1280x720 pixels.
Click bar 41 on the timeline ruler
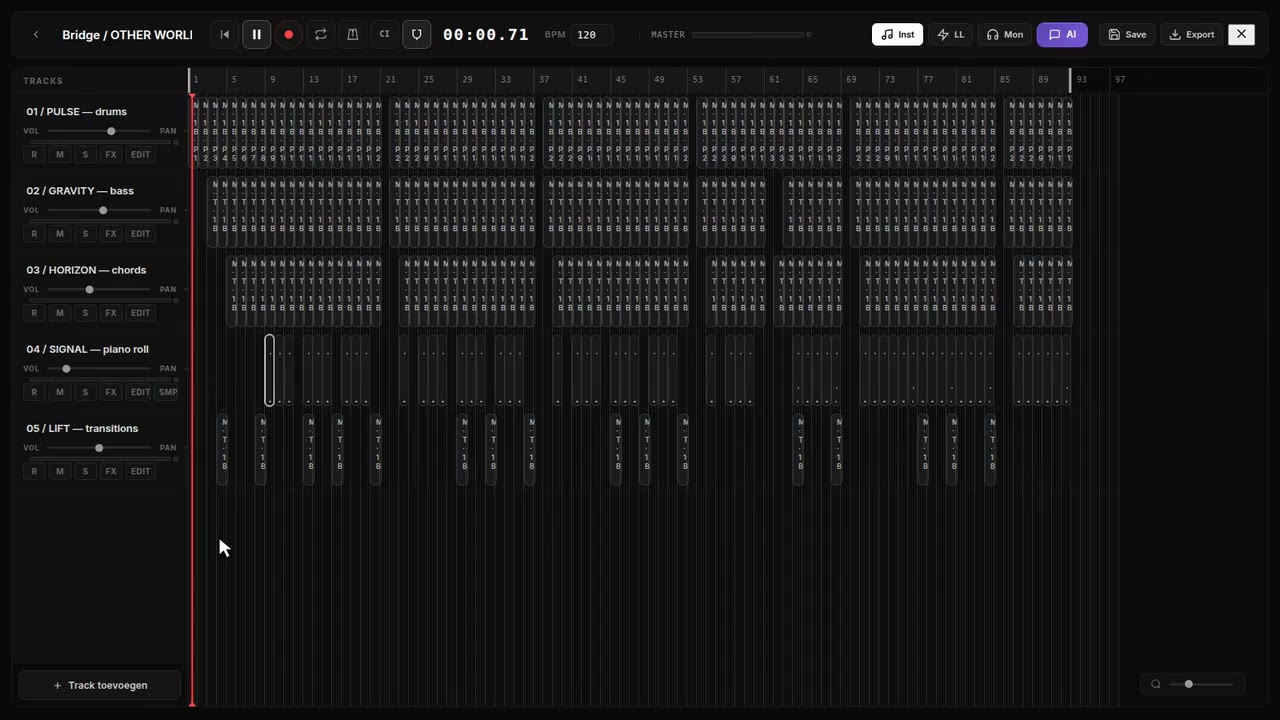(x=582, y=79)
